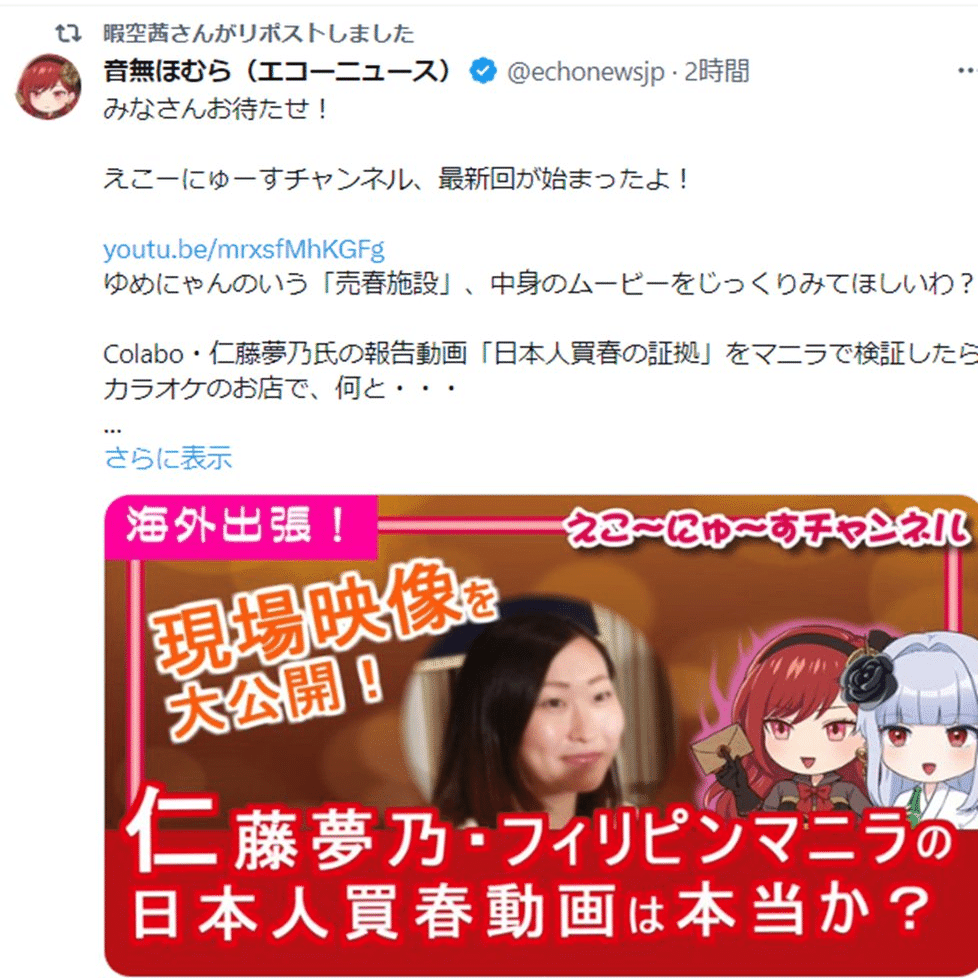This screenshot has width=978, height=978.
Task: Click the Colabo・仁藤夢乃氏の報告動画 text line
Action: pyautogui.click(x=540, y=354)
